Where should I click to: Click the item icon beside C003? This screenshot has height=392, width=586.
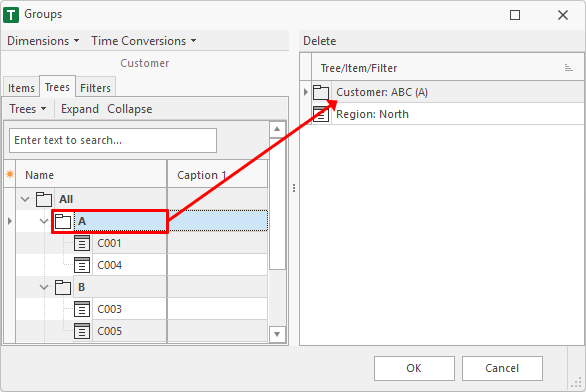point(82,309)
